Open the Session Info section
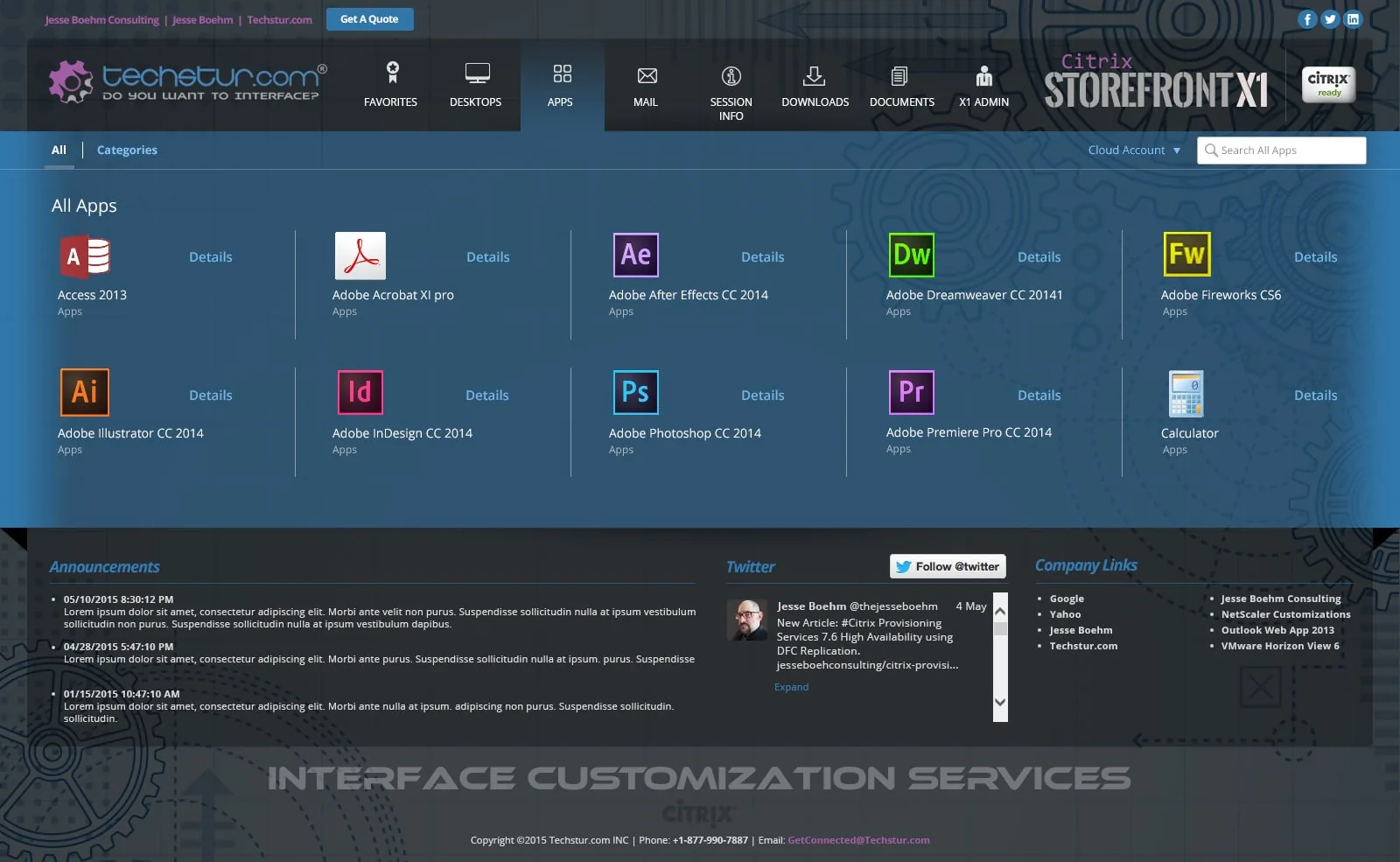 point(731,92)
